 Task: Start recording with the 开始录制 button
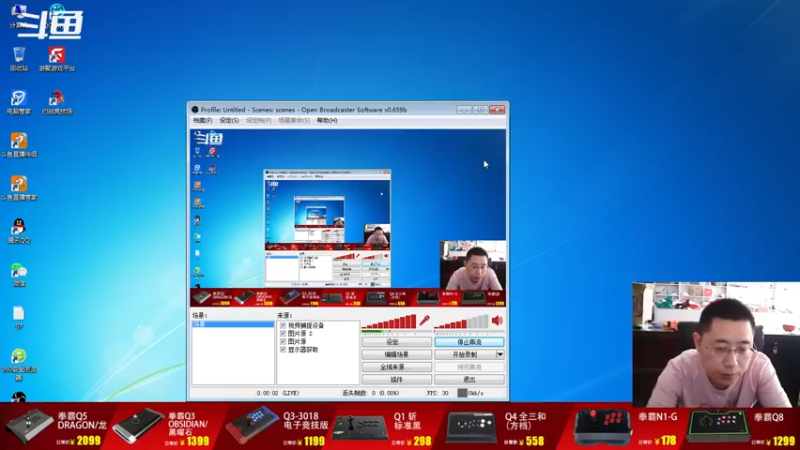point(465,355)
